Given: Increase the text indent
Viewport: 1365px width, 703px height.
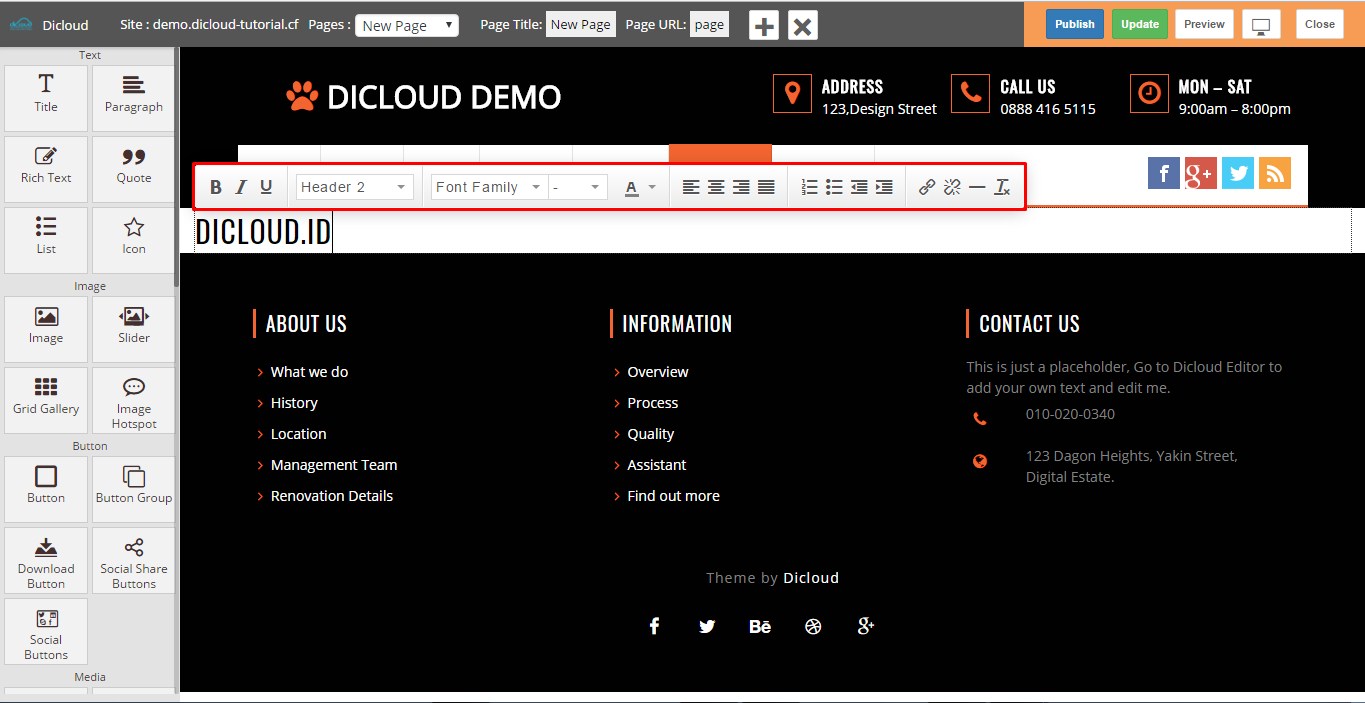Looking at the screenshot, I should (884, 187).
